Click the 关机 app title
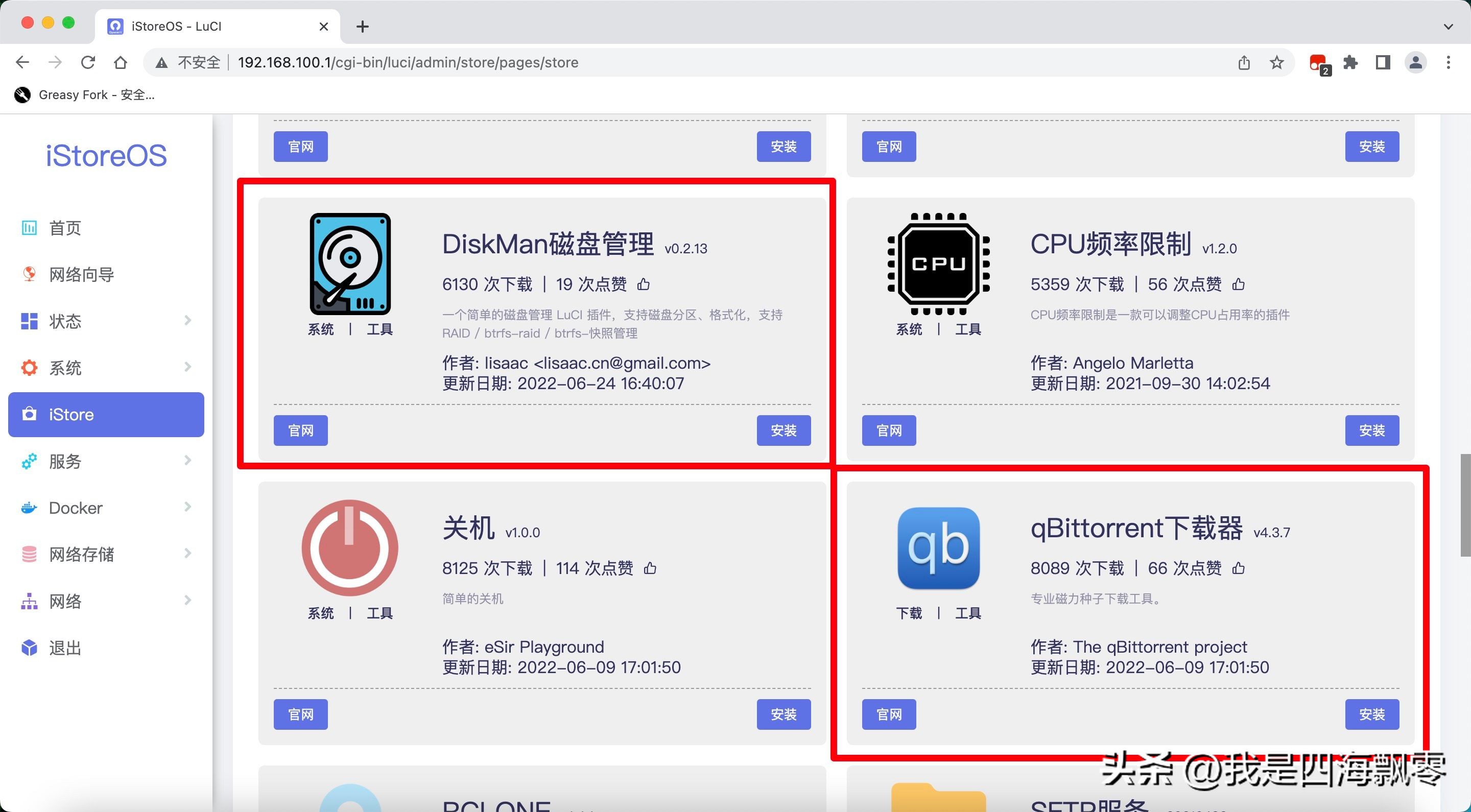 [468, 528]
